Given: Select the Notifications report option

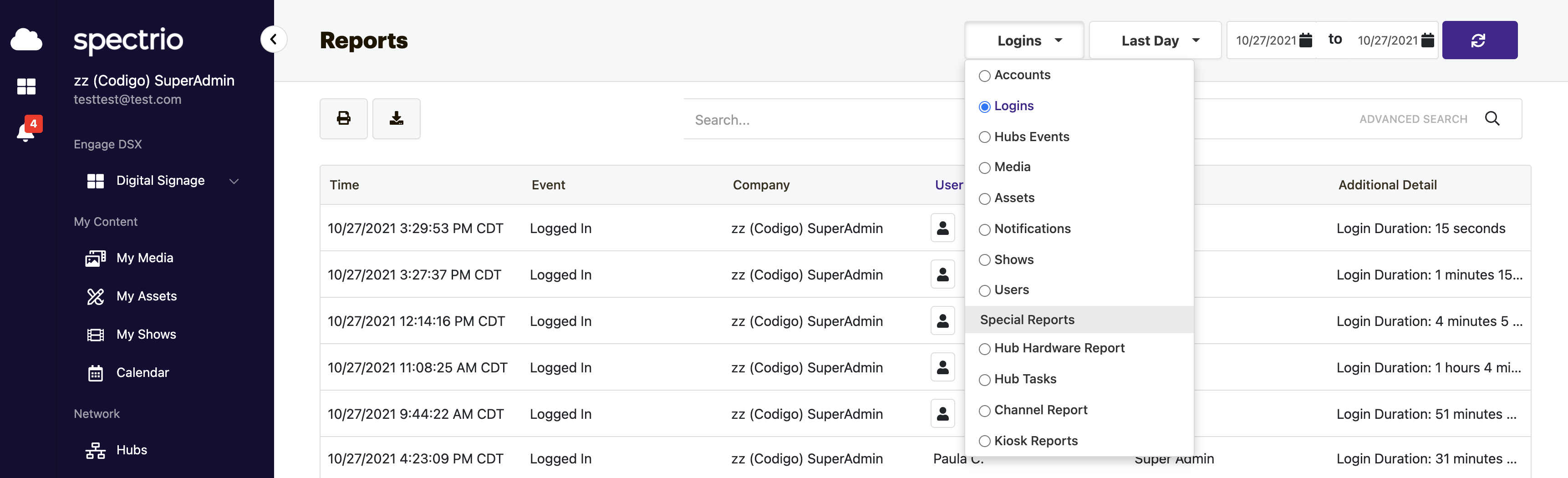Looking at the screenshot, I should (x=1024, y=229).
